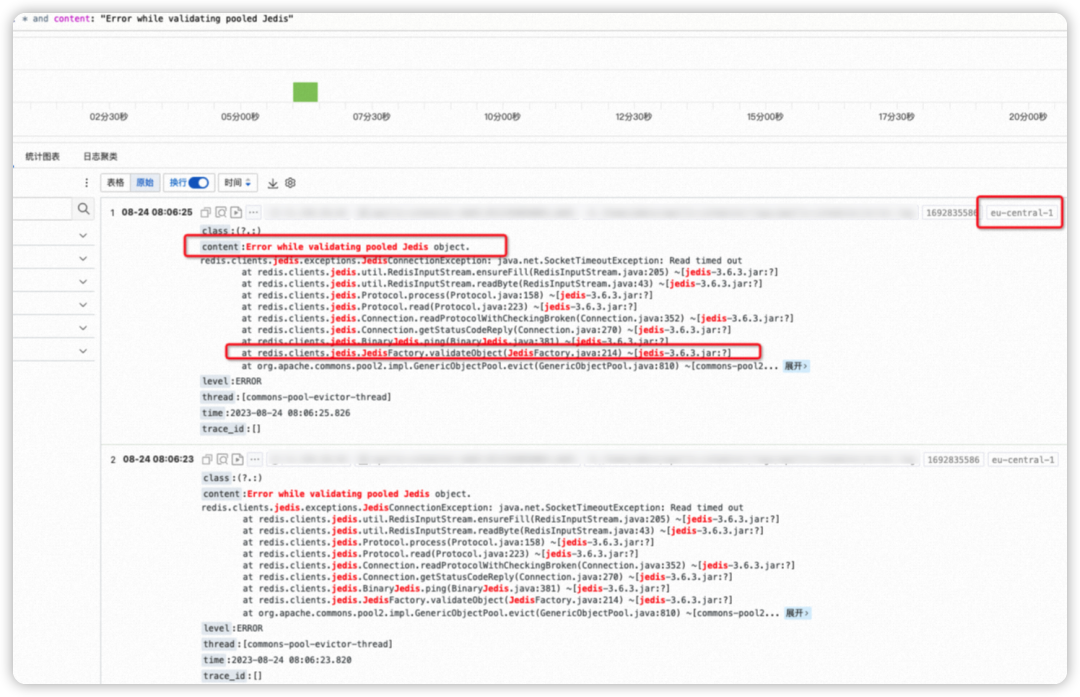
Task: Click the download logs icon in toolbar
Action: pos(273,183)
